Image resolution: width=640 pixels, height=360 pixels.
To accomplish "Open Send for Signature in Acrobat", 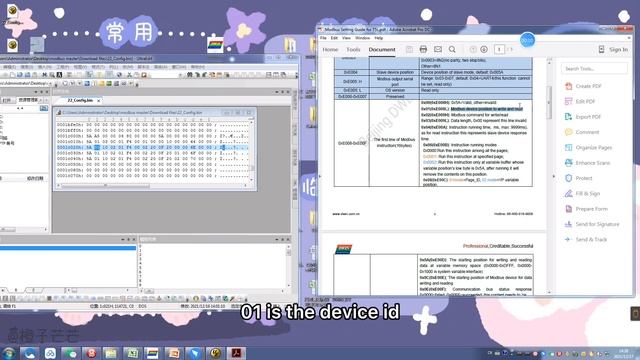I will 592,224.
